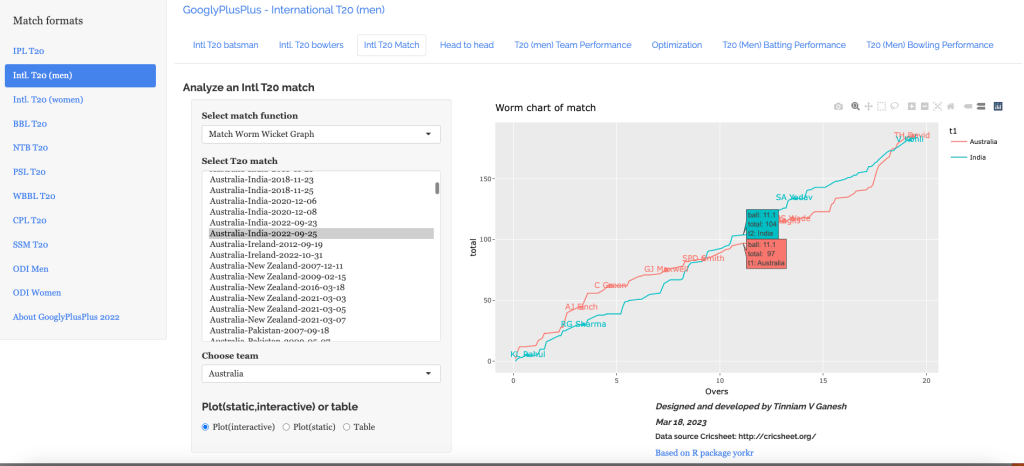Open the Select match function dropdown
Screen dimensions: 1024x466
321,134
